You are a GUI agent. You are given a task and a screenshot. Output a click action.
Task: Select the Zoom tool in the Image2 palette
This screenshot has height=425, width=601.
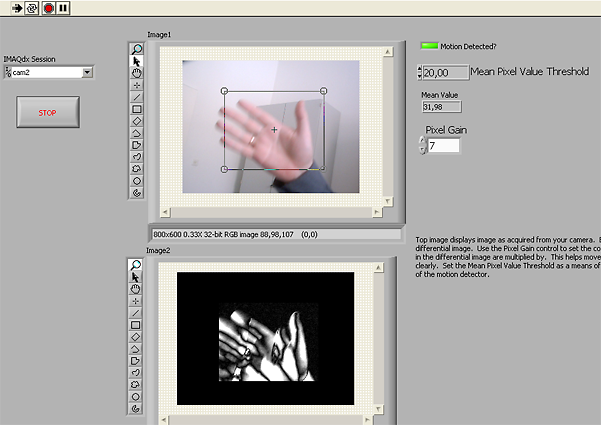pyautogui.click(x=135, y=264)
